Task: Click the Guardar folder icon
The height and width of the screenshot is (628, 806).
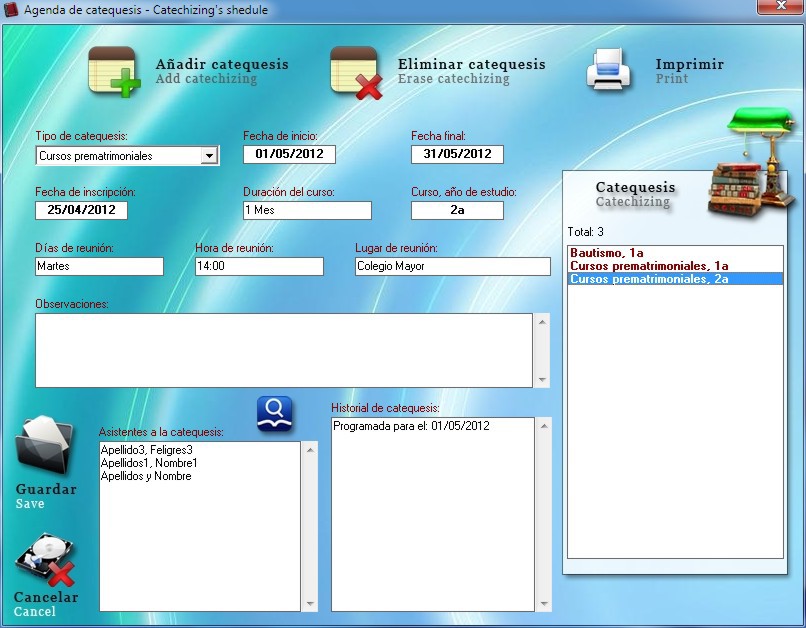Action: point(44,445)
